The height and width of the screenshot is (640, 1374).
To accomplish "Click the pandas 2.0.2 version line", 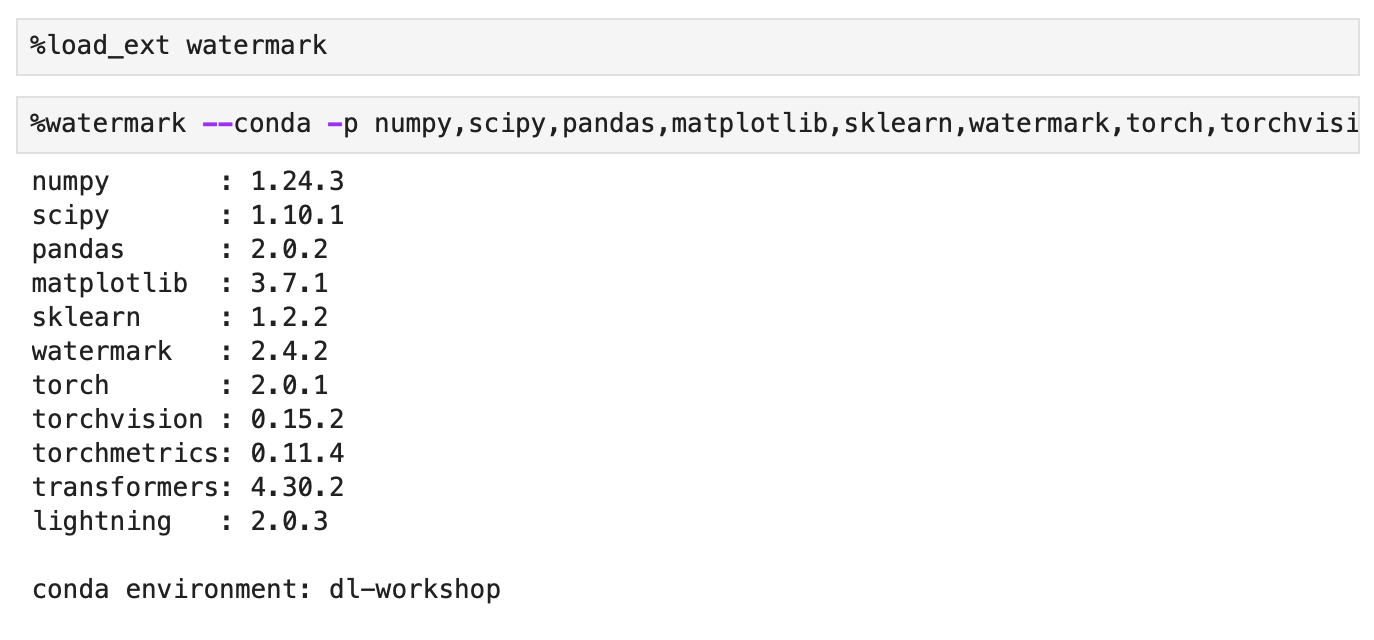I will point(180,250).
